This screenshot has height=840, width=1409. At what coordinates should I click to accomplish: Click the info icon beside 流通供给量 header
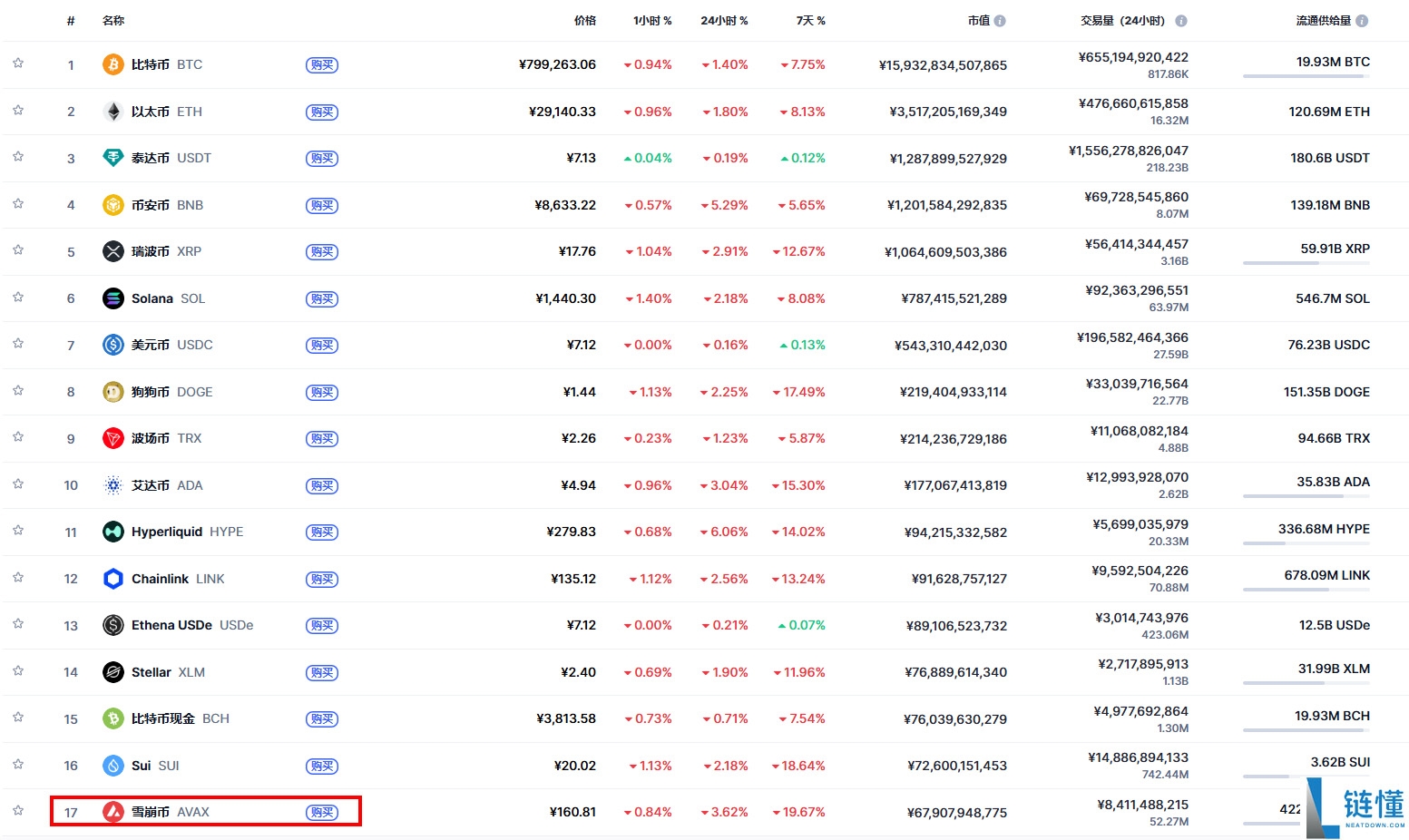(1362, 21)
